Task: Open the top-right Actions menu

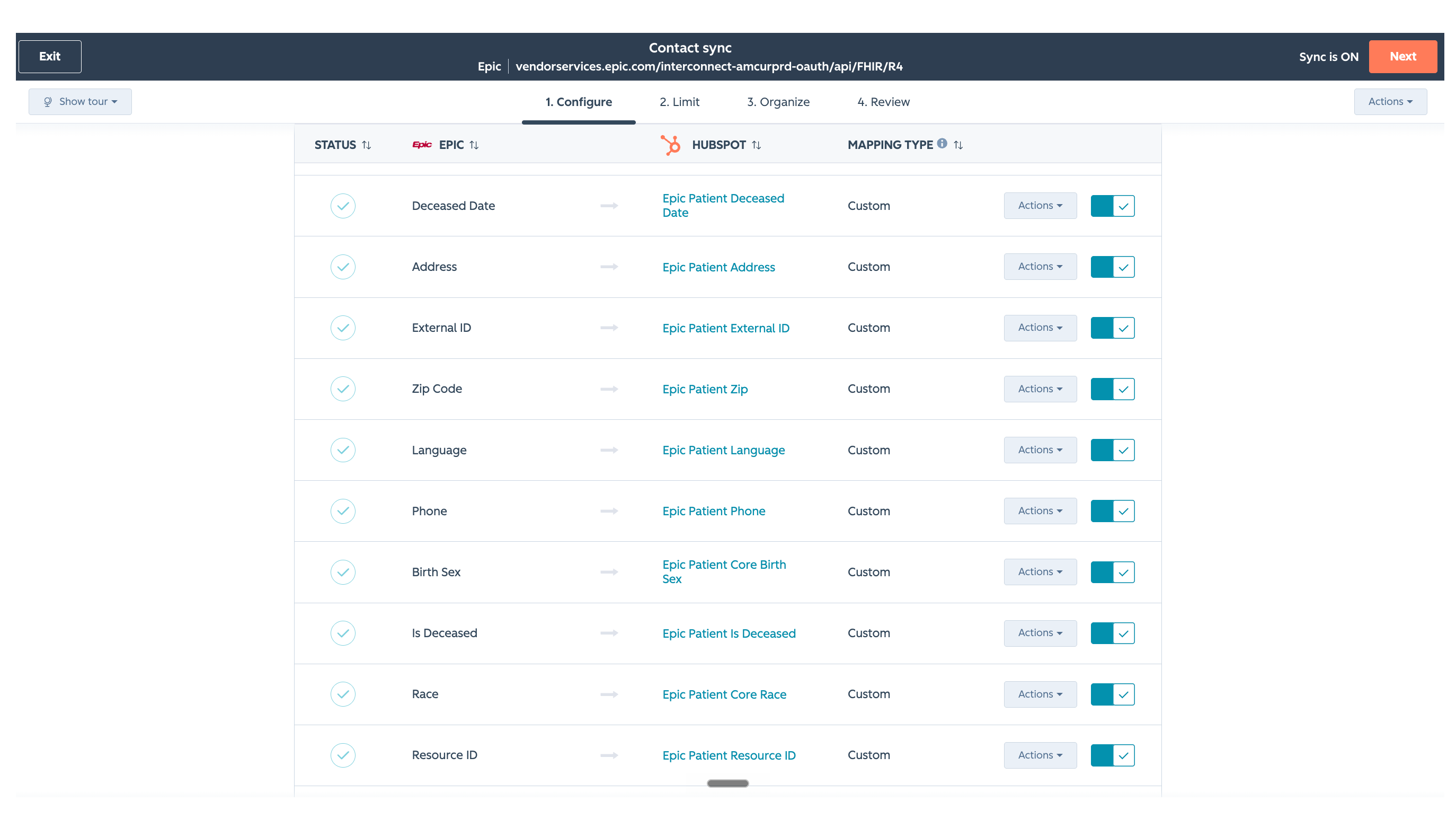Action: [1390, 102]
